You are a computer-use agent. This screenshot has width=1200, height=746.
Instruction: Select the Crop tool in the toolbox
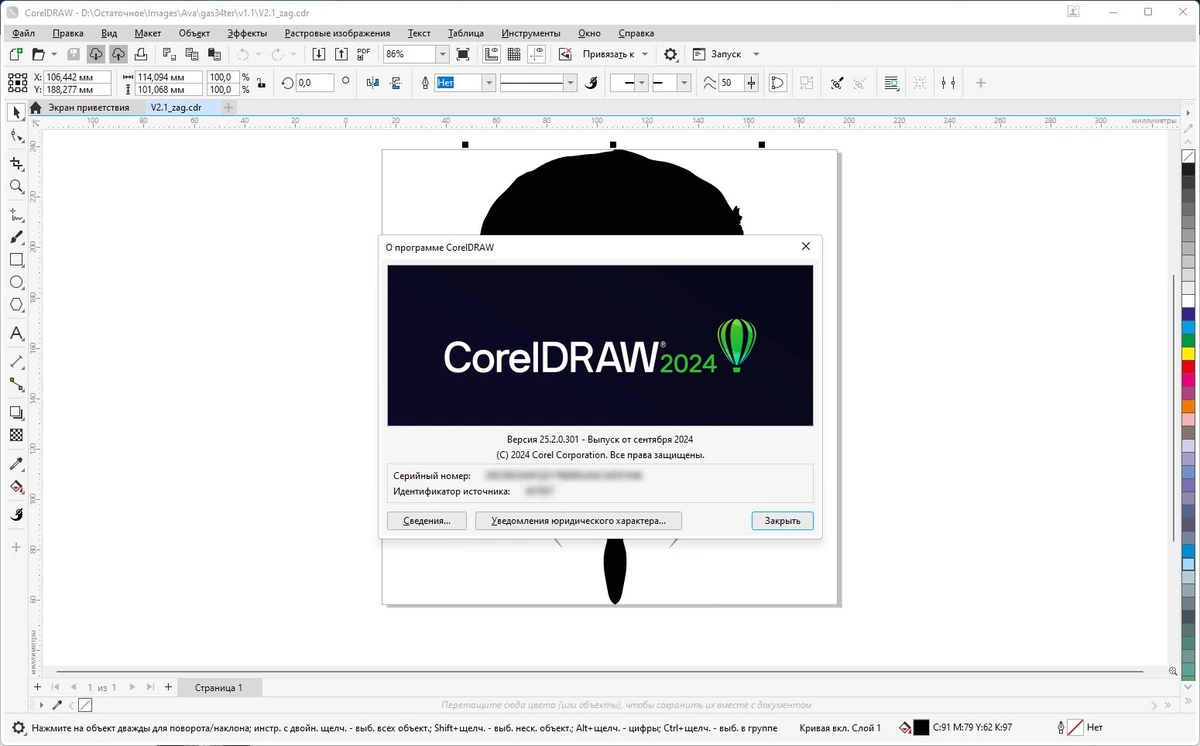tap(16, 163)
